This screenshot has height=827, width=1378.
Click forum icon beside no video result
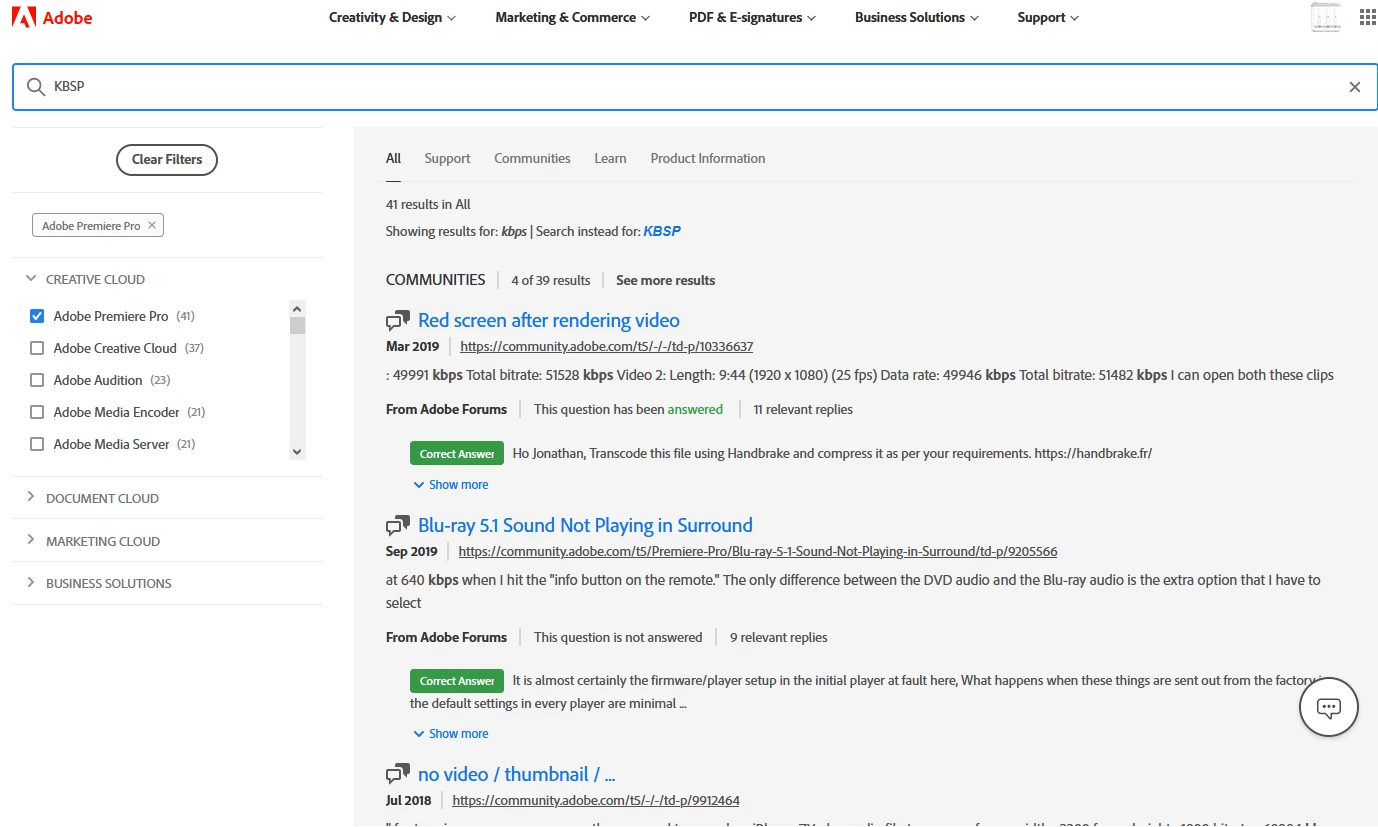pyautogui.click(x=398, y=775)
